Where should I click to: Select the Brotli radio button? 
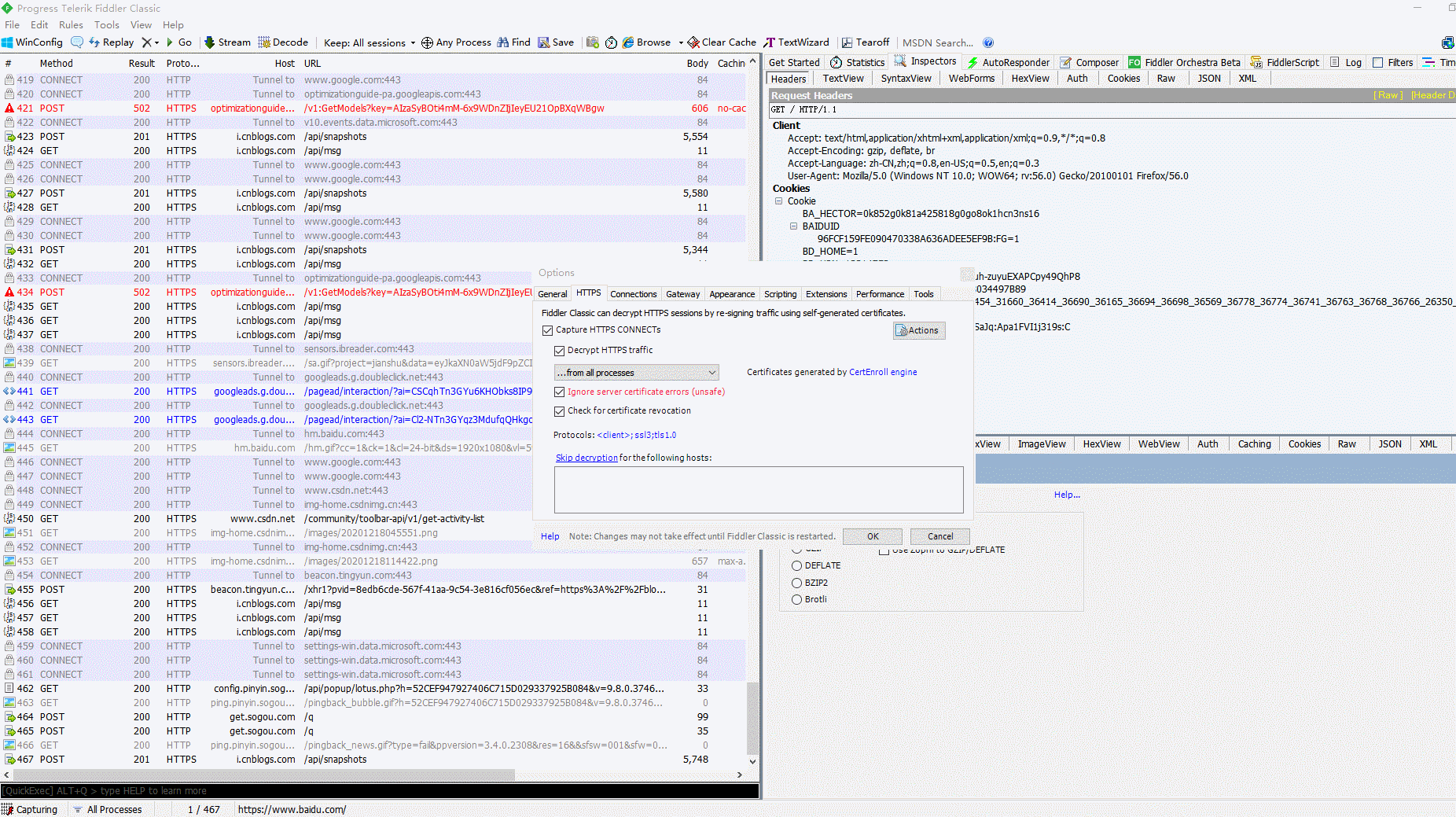click(796, 599)
